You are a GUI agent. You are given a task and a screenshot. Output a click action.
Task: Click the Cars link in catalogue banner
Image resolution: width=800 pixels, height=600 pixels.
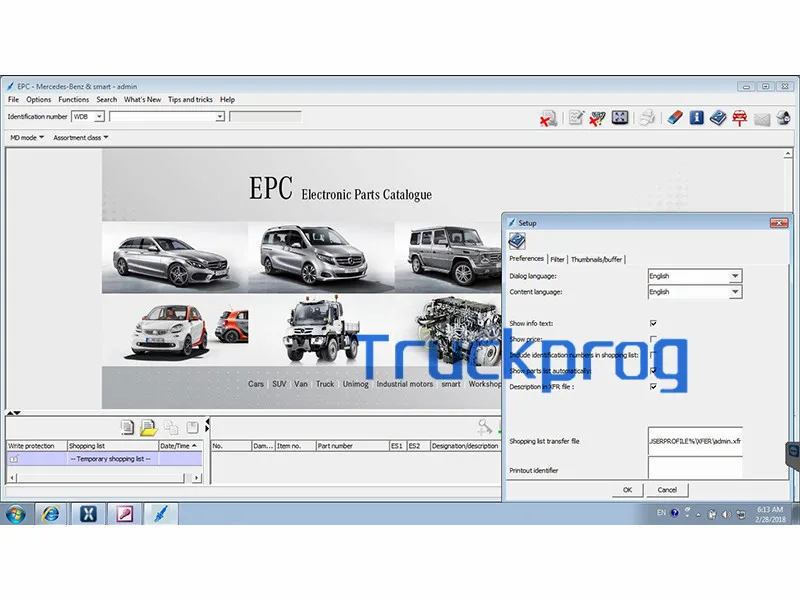tap(256, 384)
